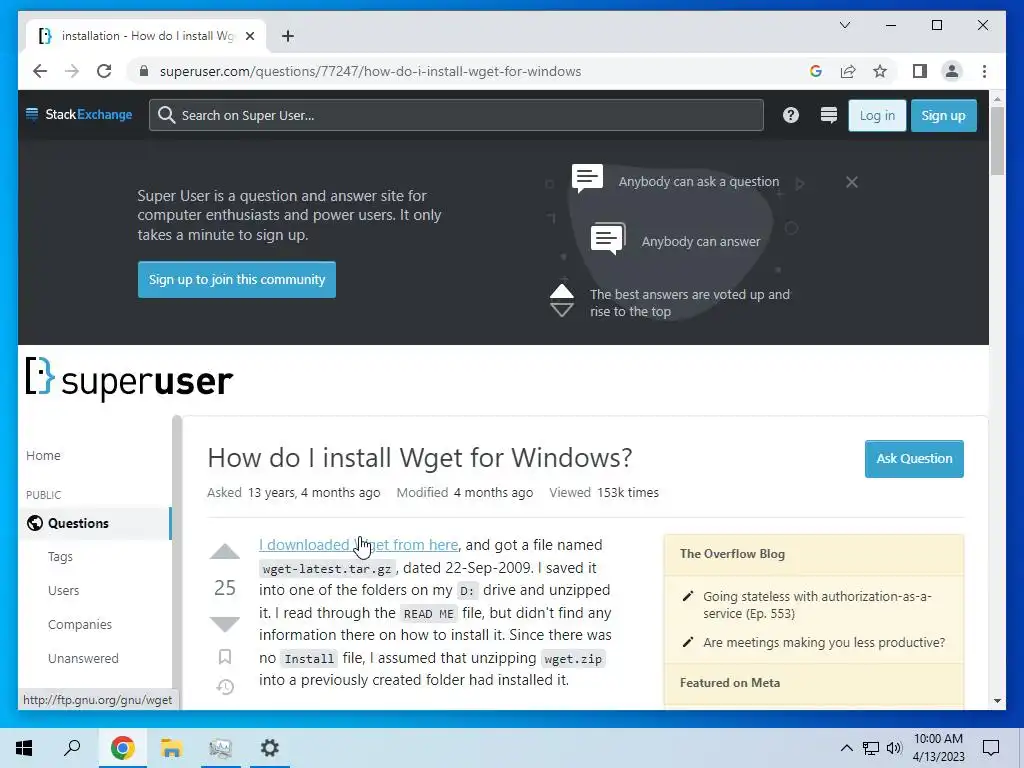Open Users in left sidebar
Image resolution: width=1024 pixels, height=768 pixels.
coord(63,590)
